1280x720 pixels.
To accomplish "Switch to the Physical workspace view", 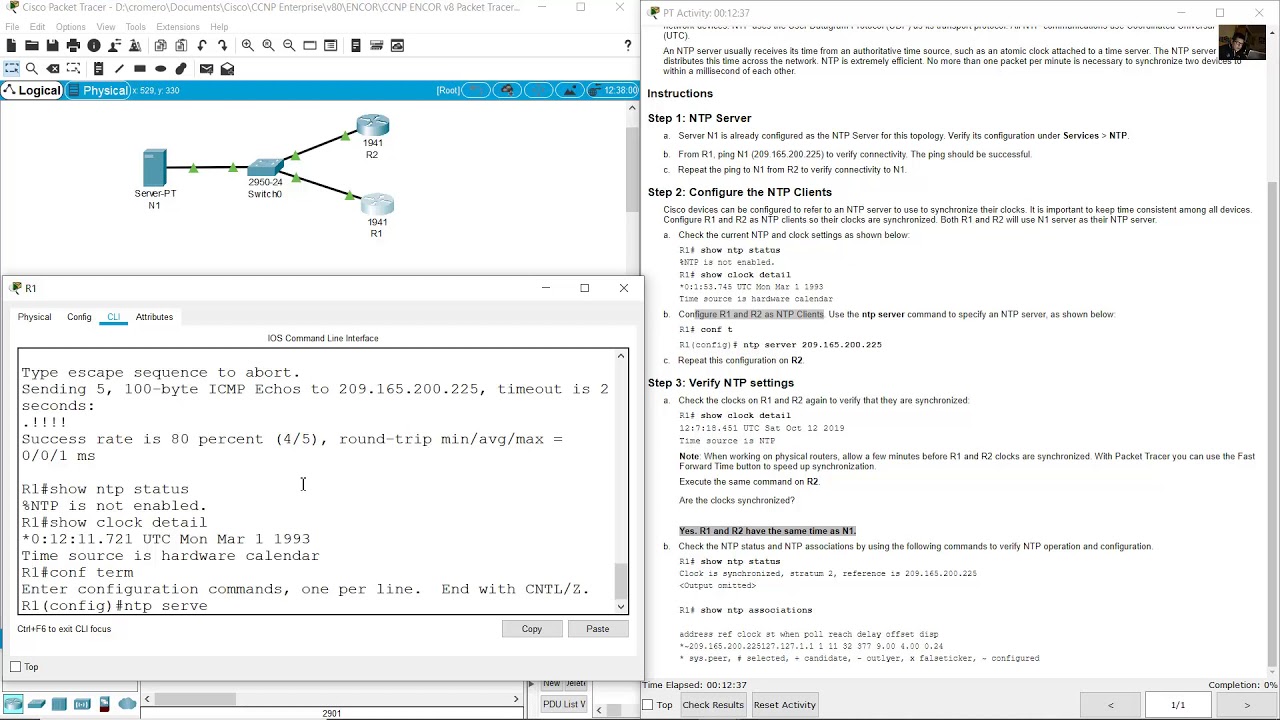I will pos(96,91).
